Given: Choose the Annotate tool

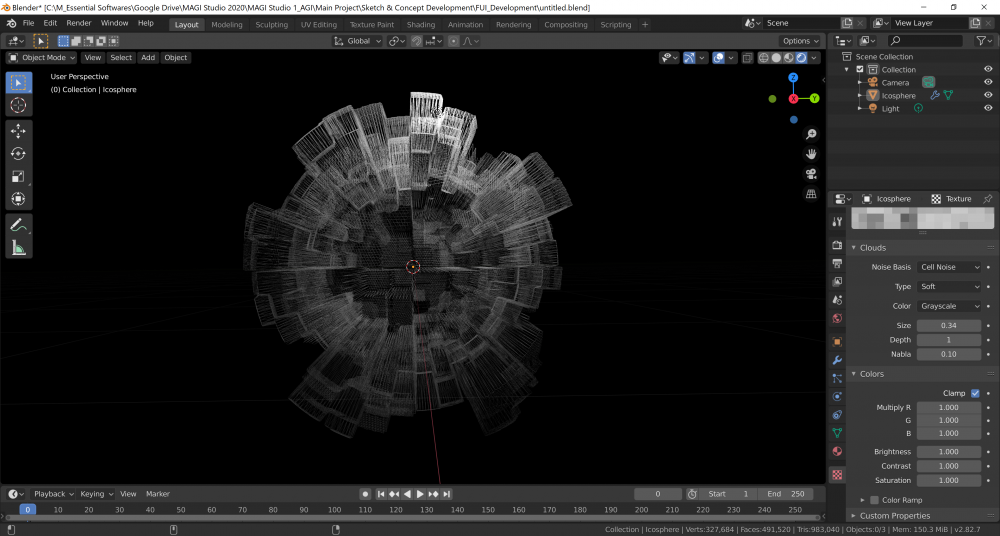Looking at the screenshot, I should tap(18, 225).
